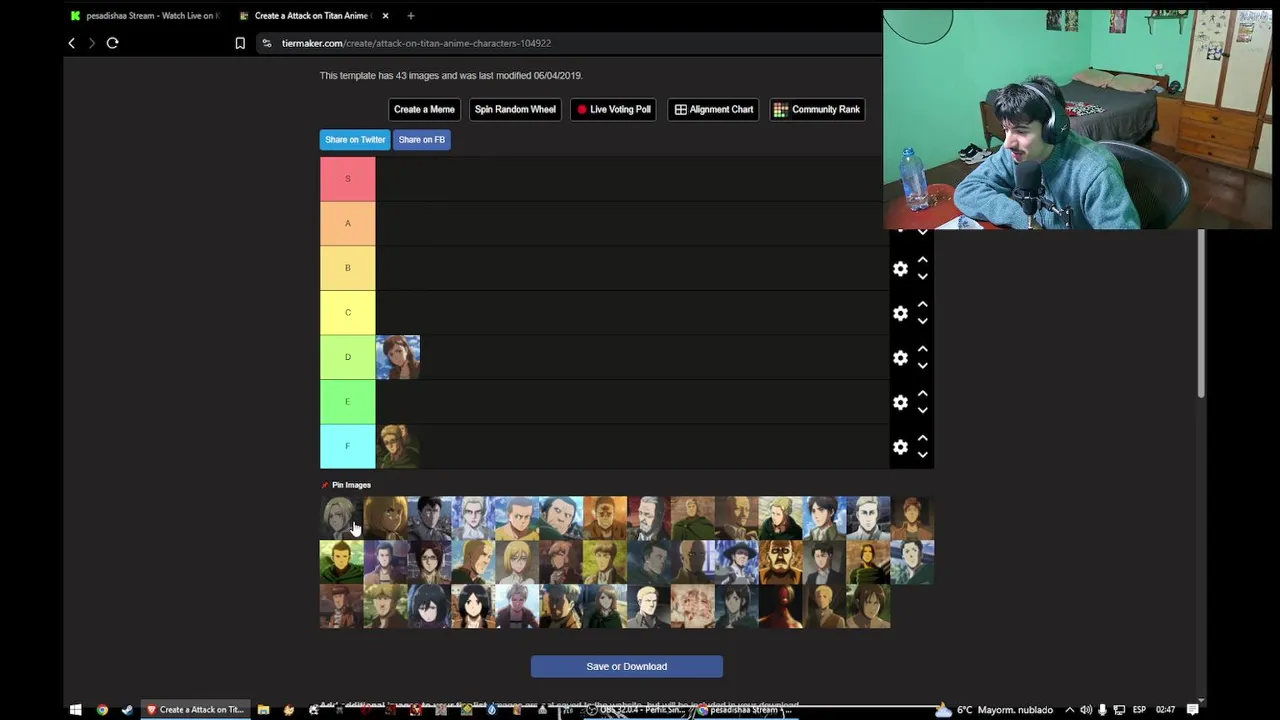Pick the Colossal Titan red skinless image
Viewport: 1280px width, 720px height.
[x=780, y=606]
